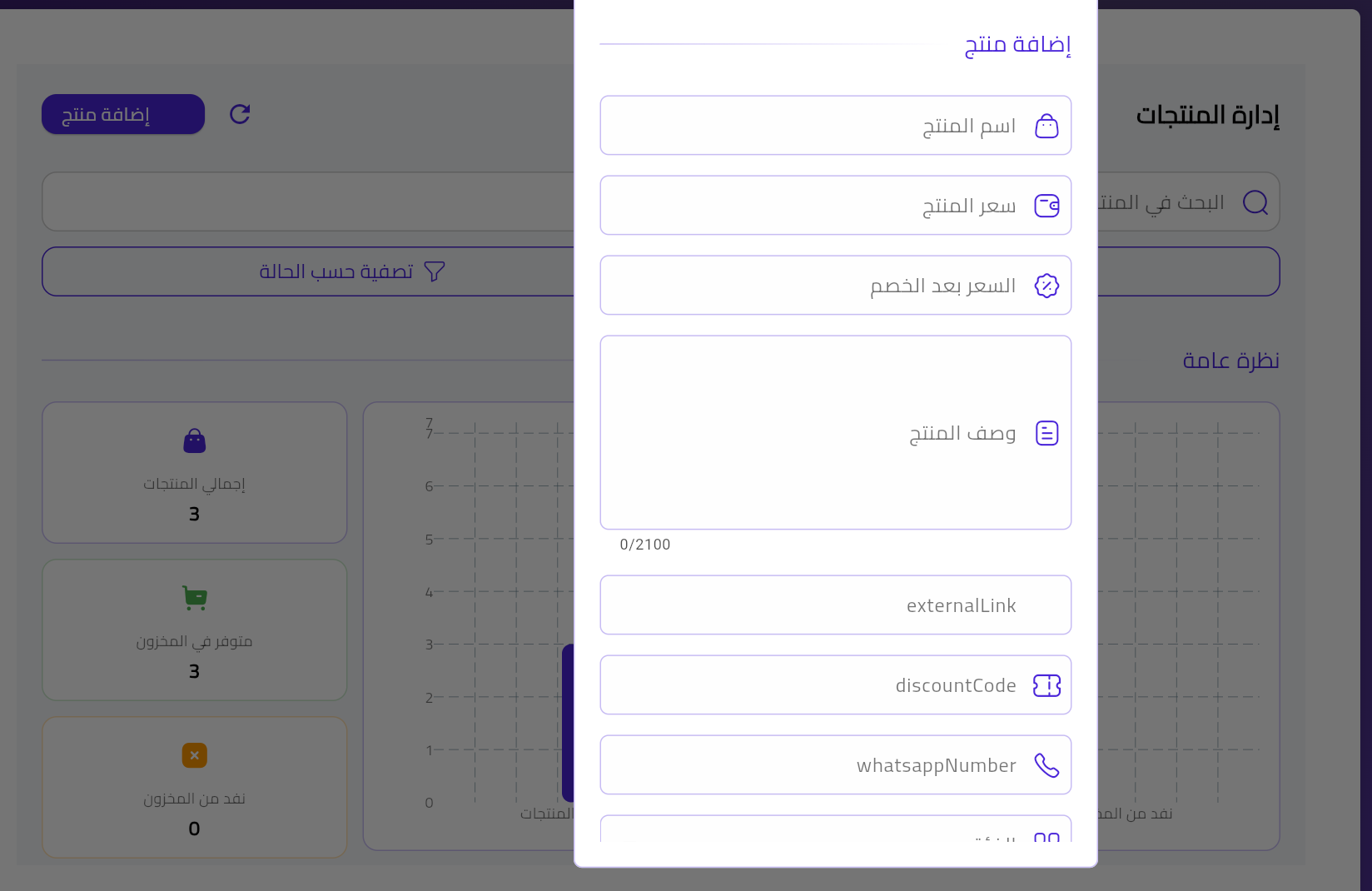Image resolution: width=1372 pixels, height=891 pixels.
Task: Click the ticket icon in discountCode field
Action: (1046, 685)
